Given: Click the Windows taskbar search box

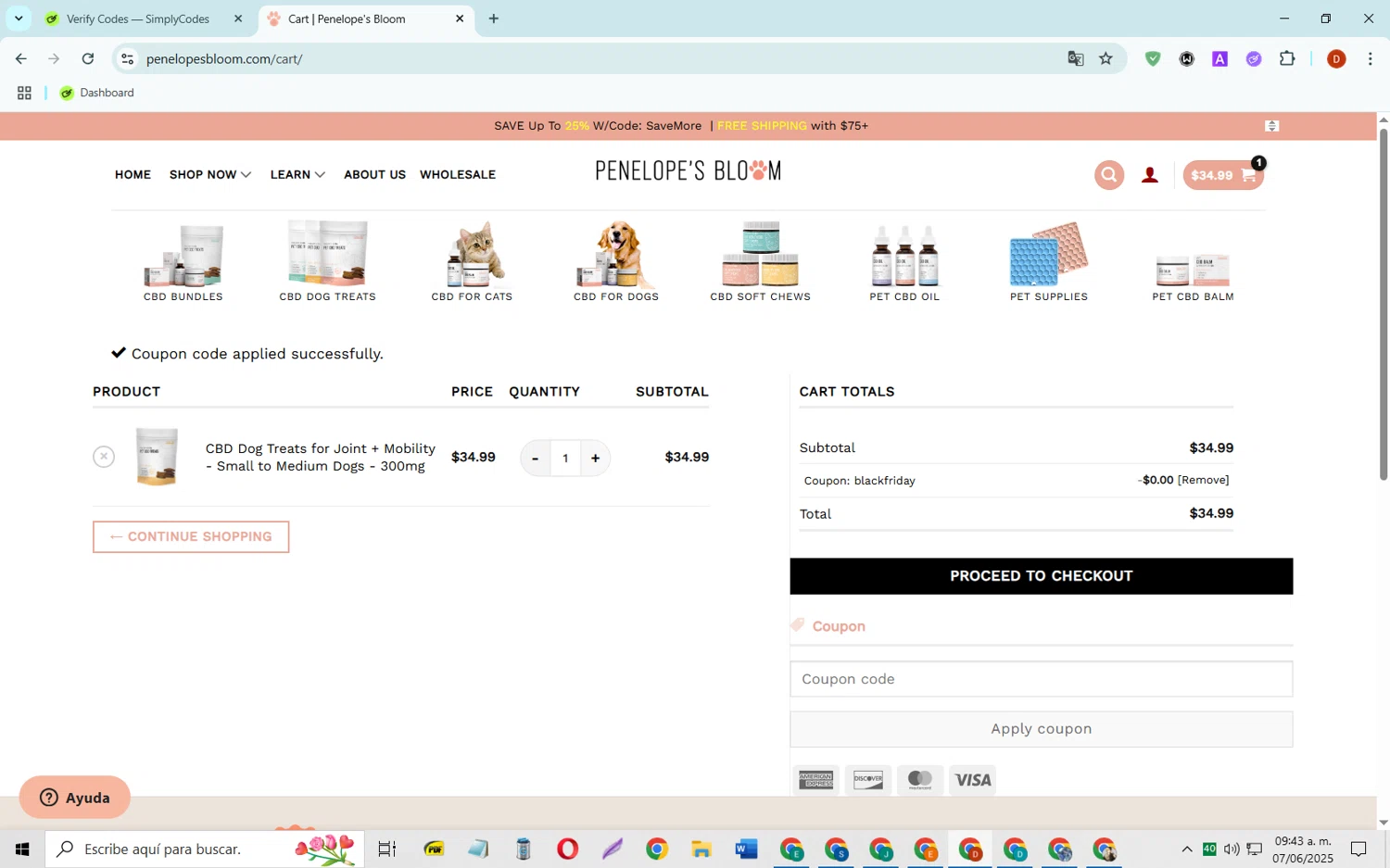Looking at the screenshot, I should (206, 849).
